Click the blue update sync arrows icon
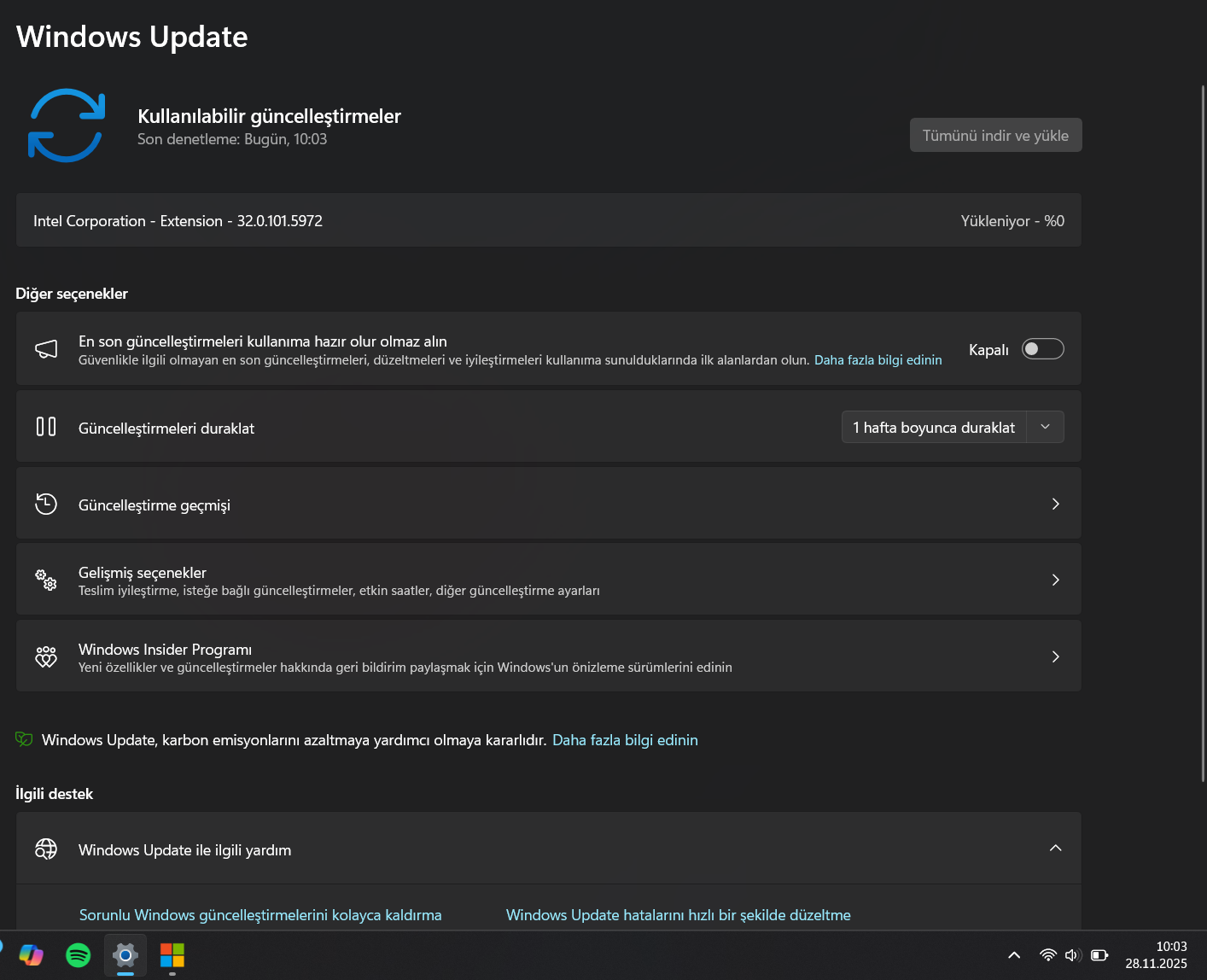 pos(67,125)
